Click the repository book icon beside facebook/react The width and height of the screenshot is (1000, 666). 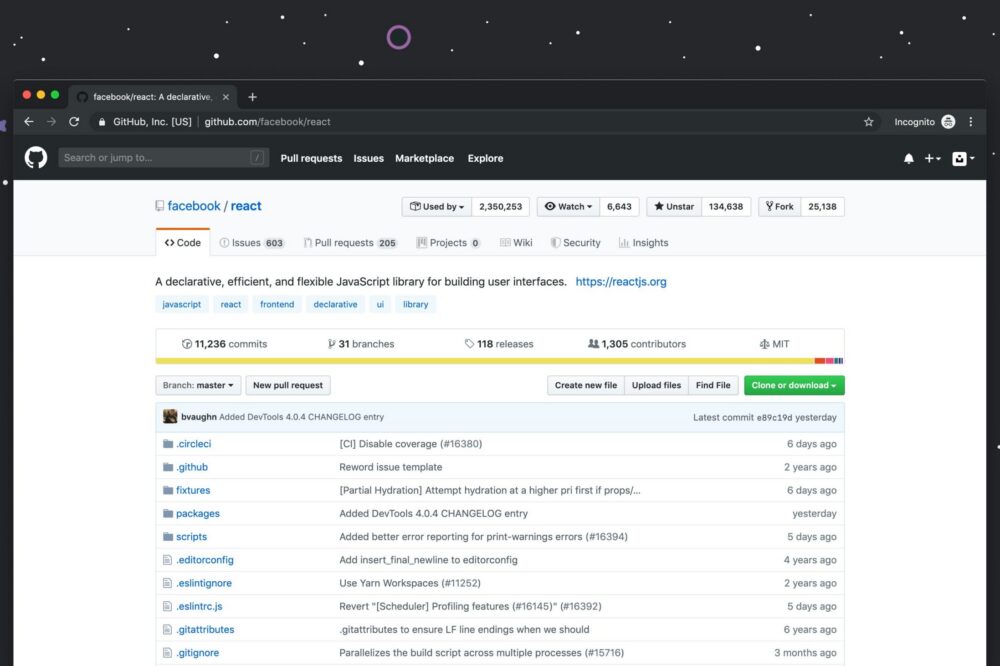pos(160,205)
